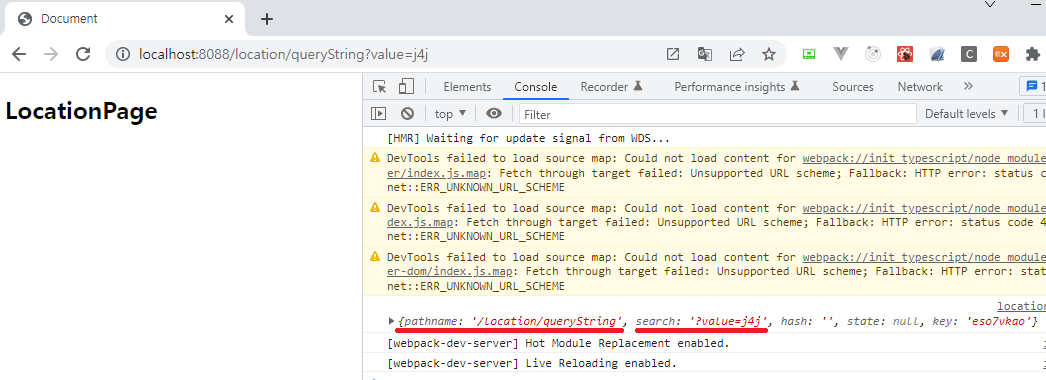View site information icon in address bar
The width and height of the screenshot is (1046, 380).
123,55
